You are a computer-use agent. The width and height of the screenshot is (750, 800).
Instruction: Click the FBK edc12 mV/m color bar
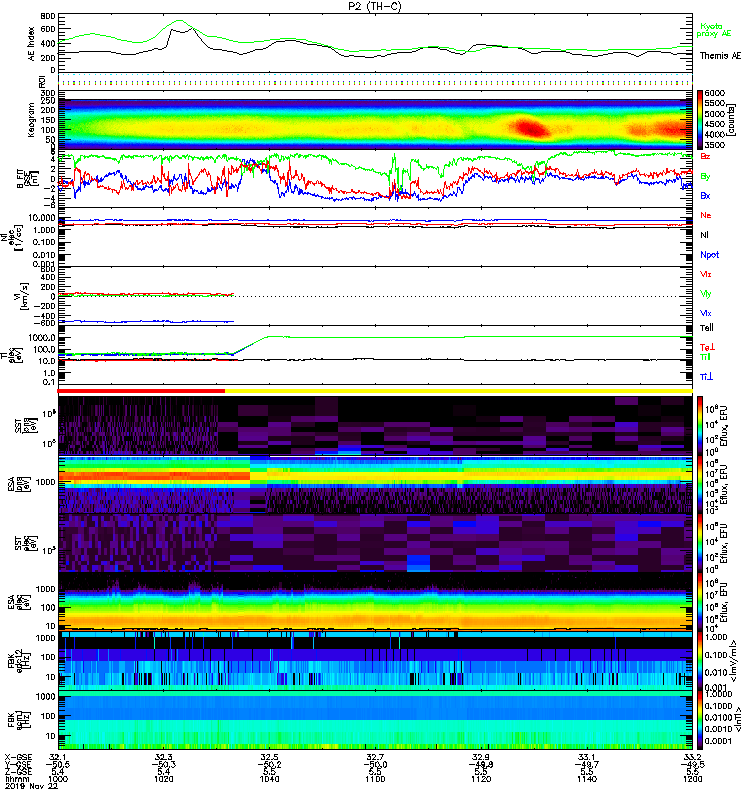700,661
